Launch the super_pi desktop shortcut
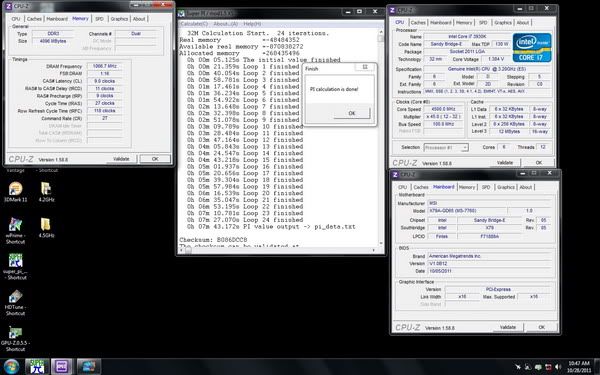The height and width of the screenshot is (375, 600). (15, 266)
